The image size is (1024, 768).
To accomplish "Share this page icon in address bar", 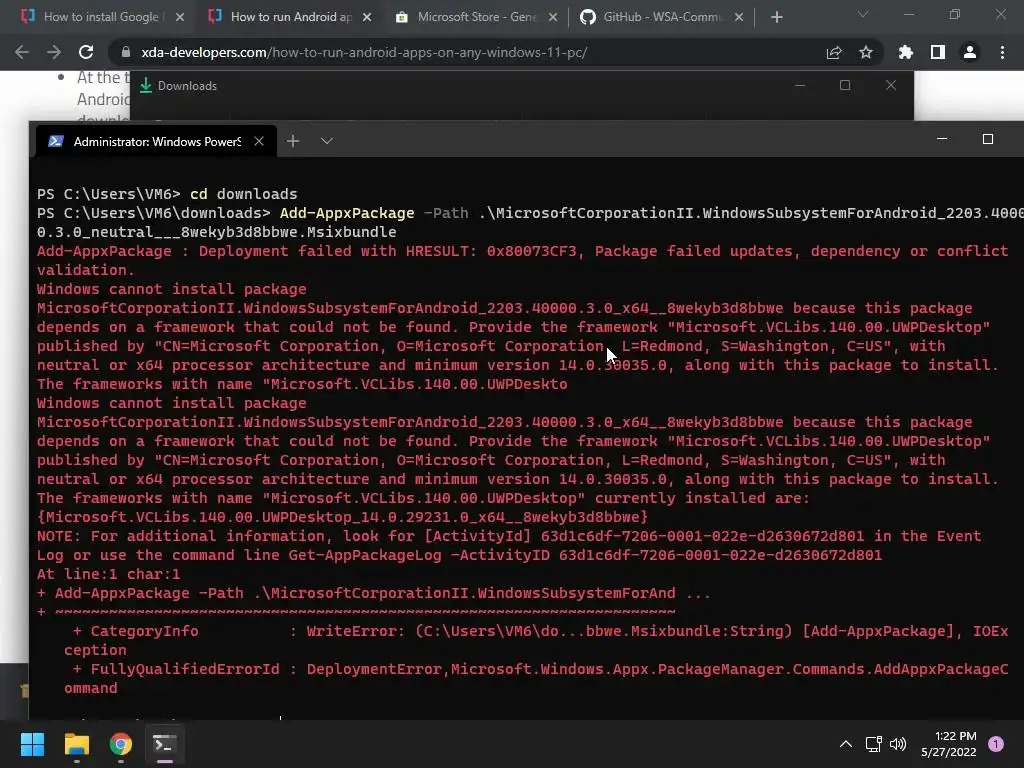I will [x=834, y=52].
